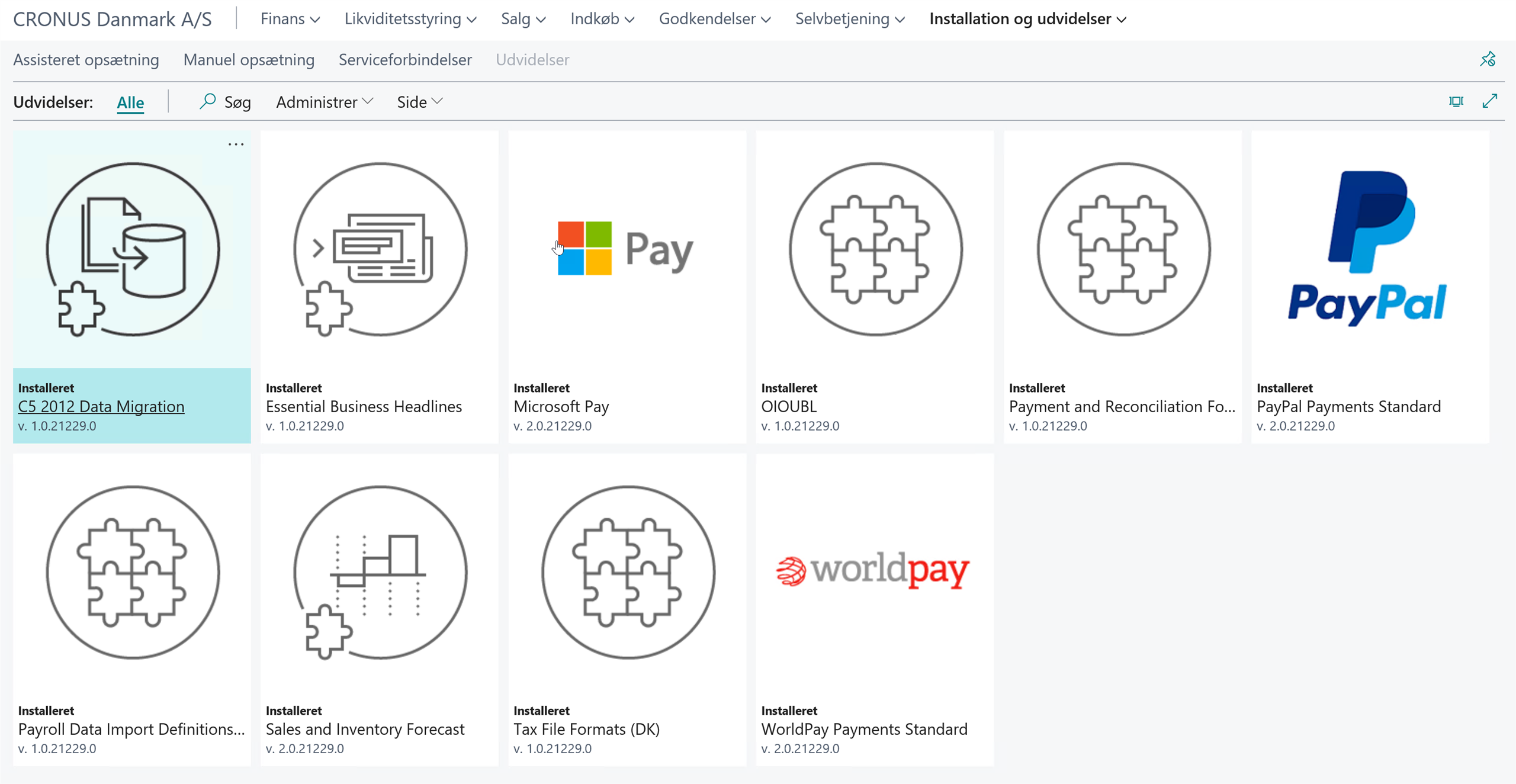1516x784 pixels.
Task: Go to Assisteret opsætning
Action: pyautogui.click(x=86, y=60)
